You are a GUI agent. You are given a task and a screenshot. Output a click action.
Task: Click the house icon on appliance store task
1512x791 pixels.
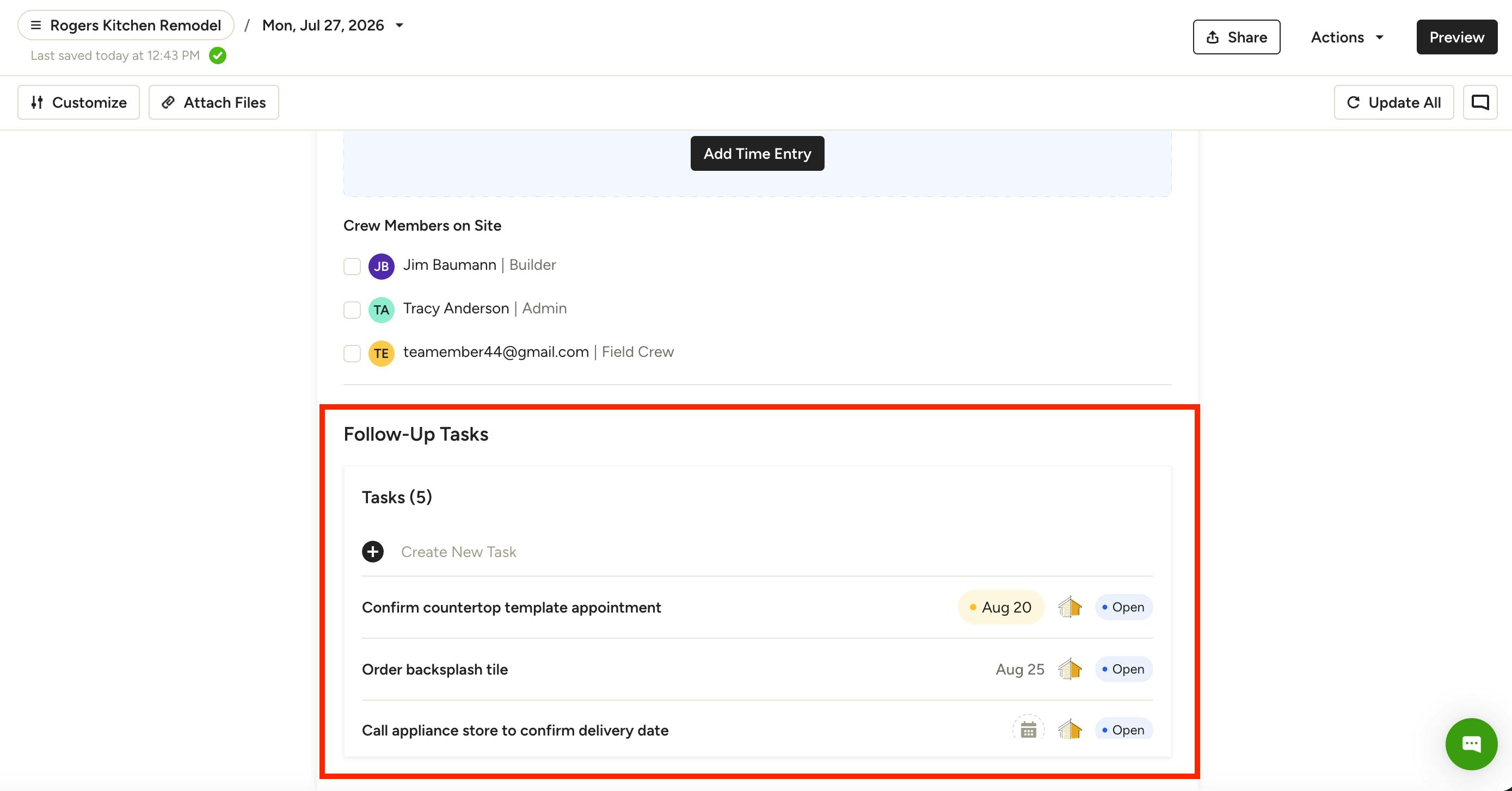pyautogui.click(x=1070, y=731)
